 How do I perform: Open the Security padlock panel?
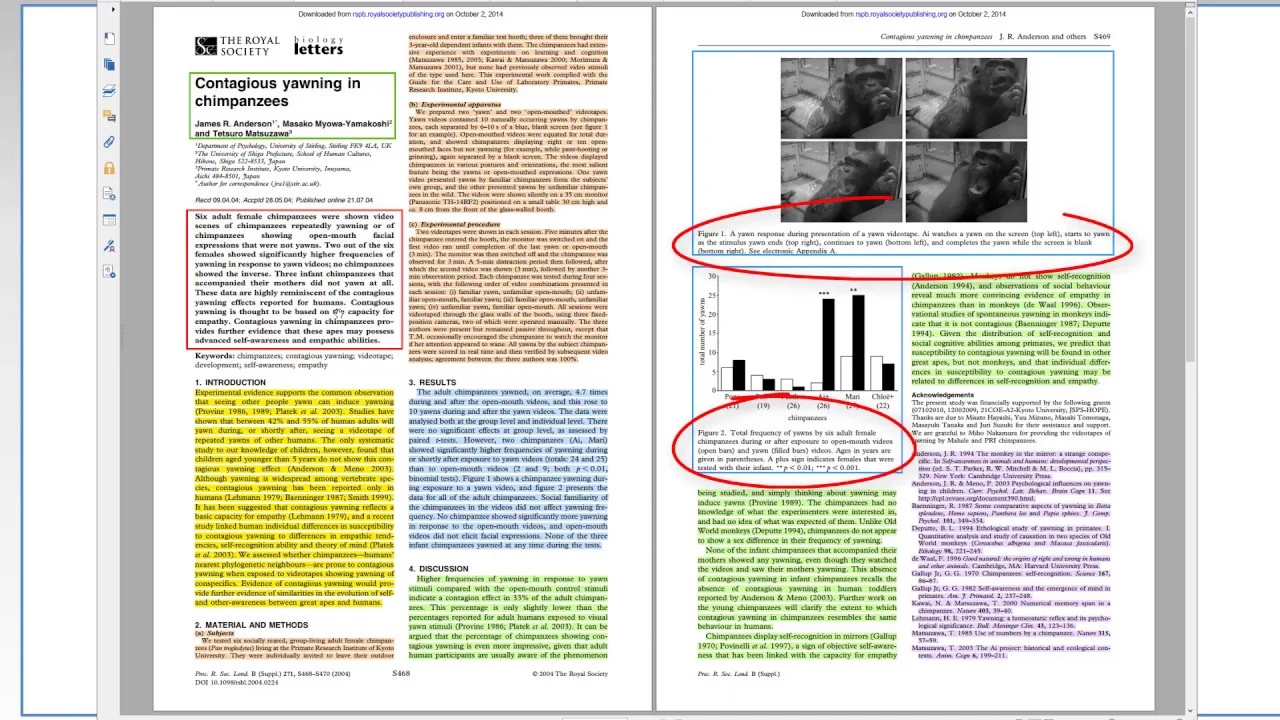click(109, 168)
